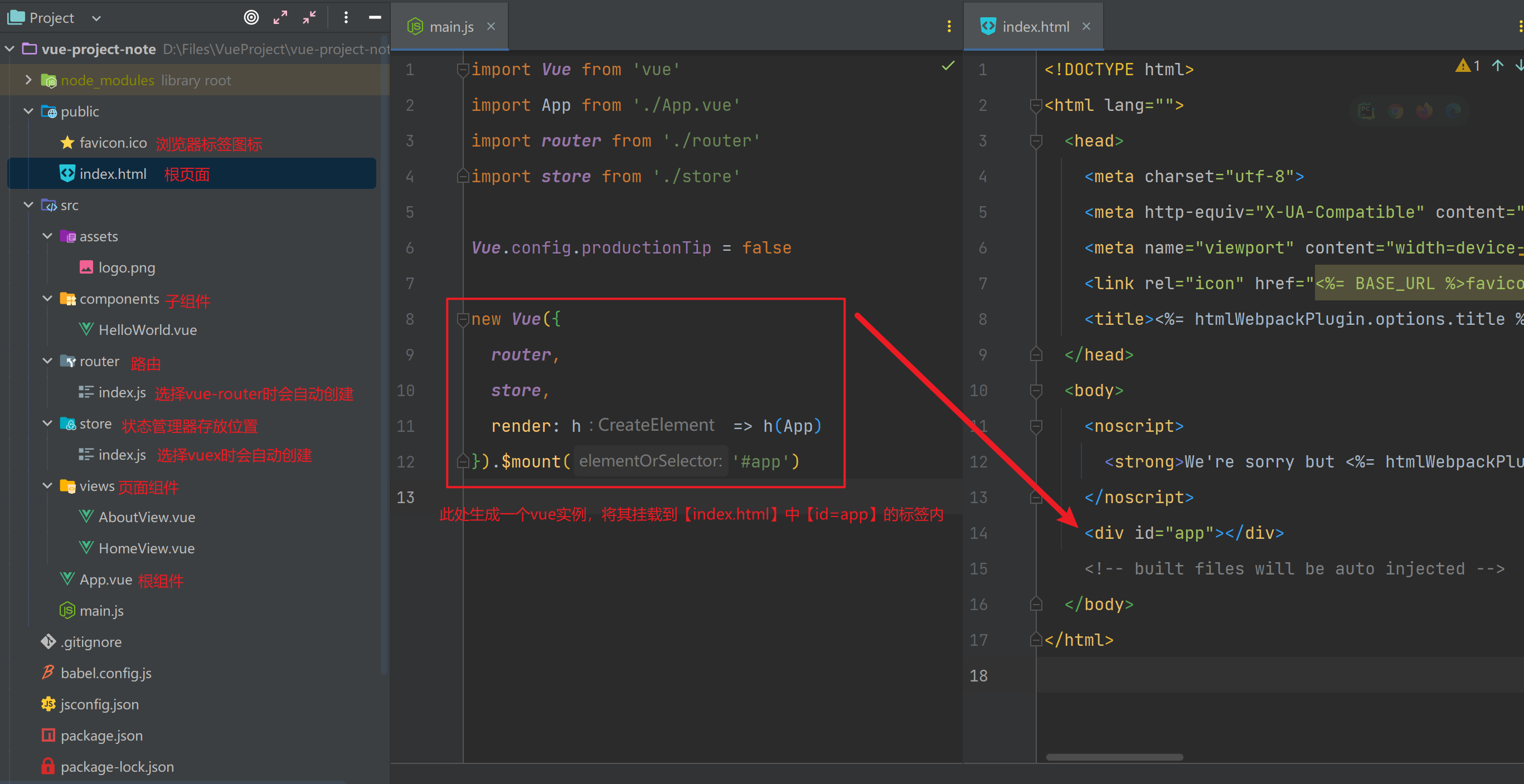Click the Collapse All icon in Project toolbar
This screenshot has width=1524, height=784.
click(309, 18)
